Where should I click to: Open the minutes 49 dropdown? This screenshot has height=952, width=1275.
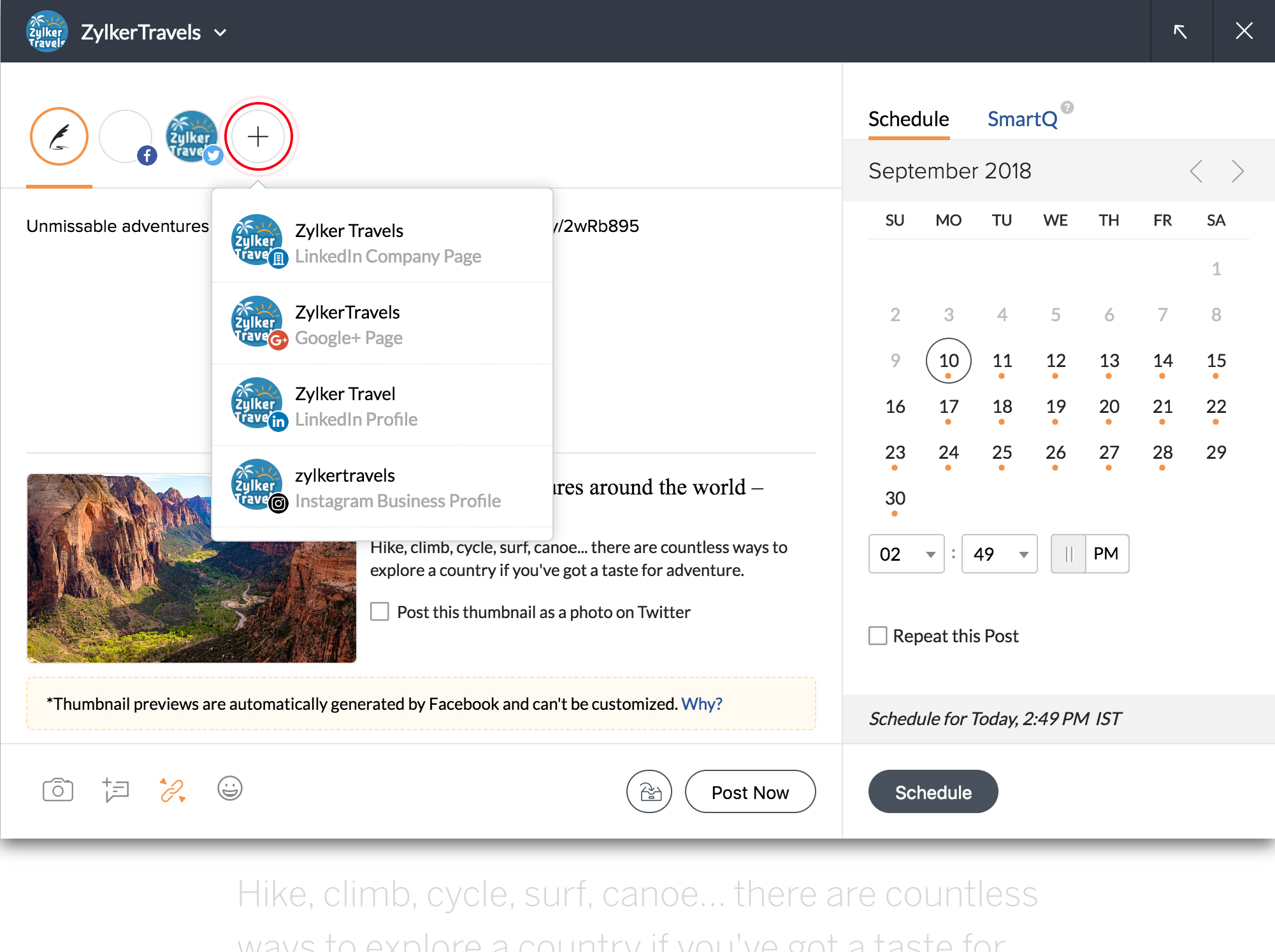pyautogui.click(x=999, y=554)
